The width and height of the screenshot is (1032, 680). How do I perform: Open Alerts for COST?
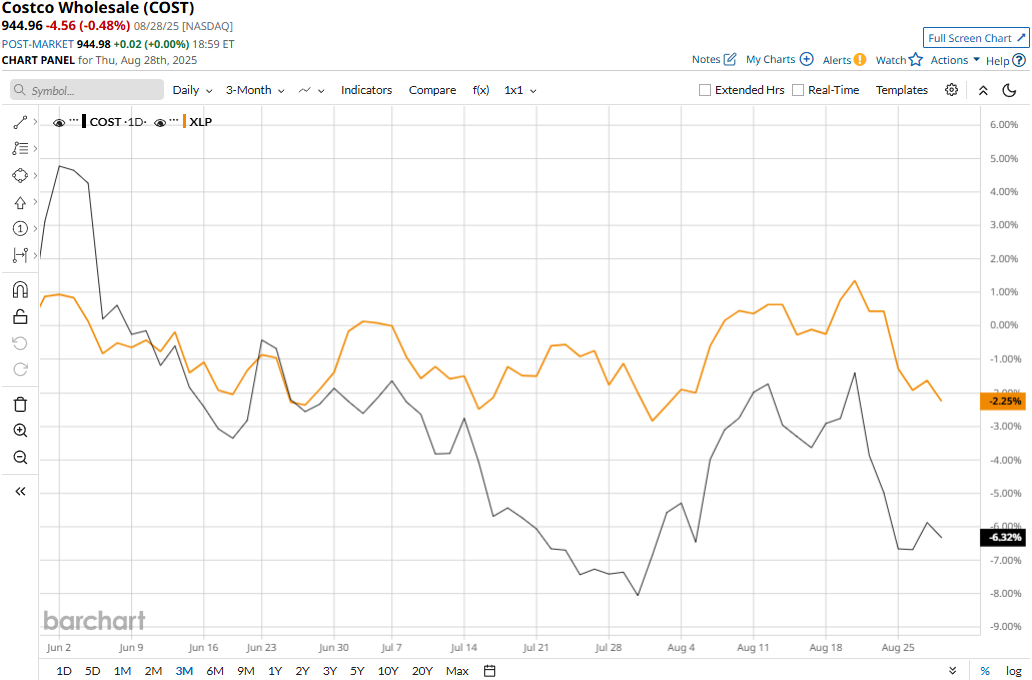point(844,60)
